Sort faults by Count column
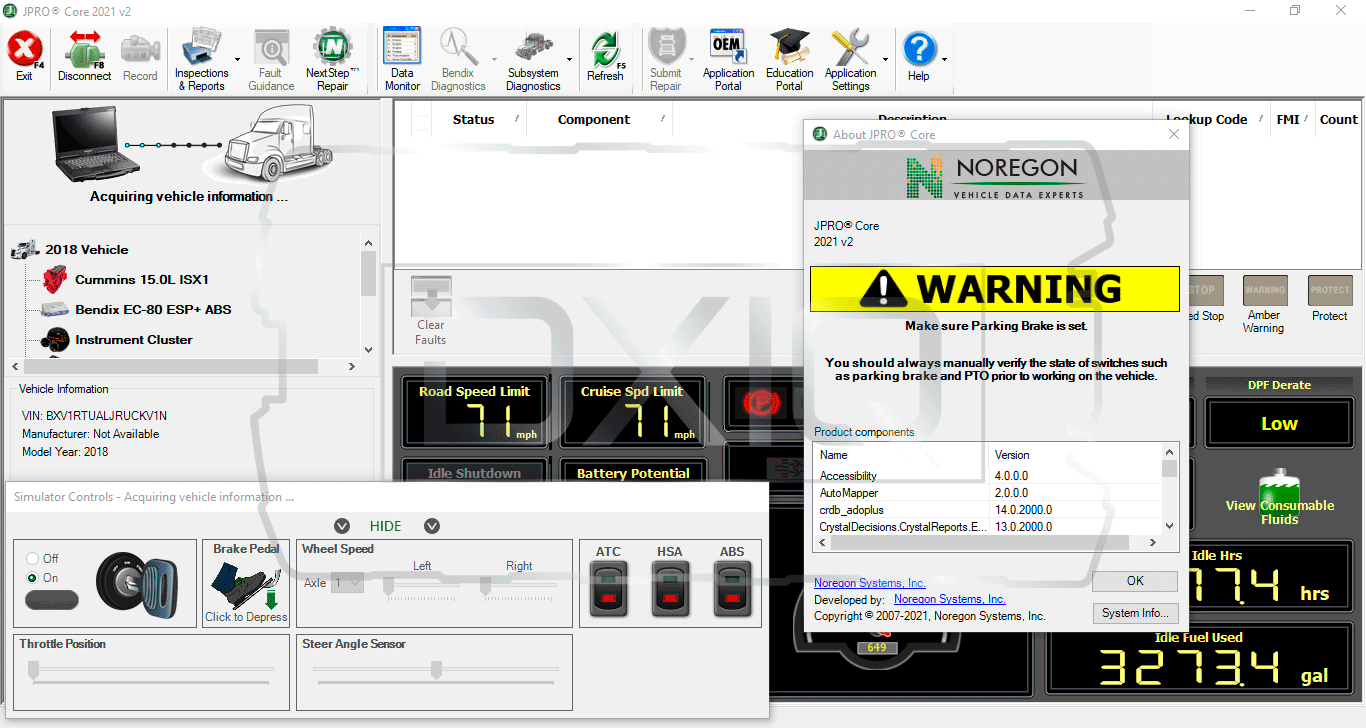Screen dimensions: 1366x728 (1339, 120)
